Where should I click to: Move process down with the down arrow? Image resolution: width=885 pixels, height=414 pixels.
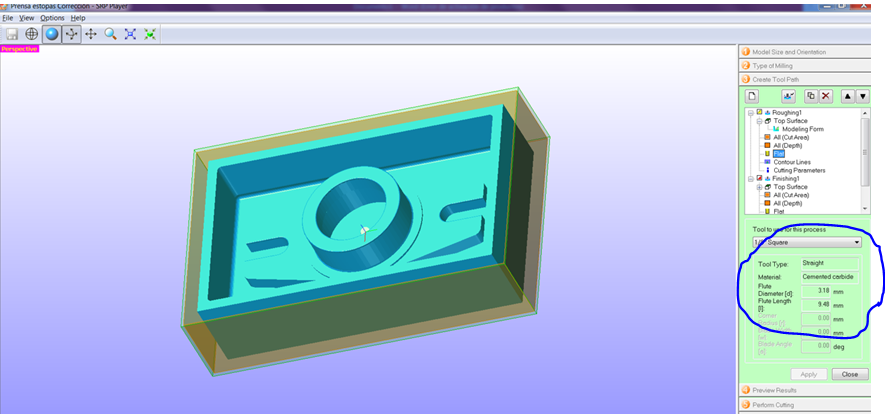pyautogui.click(x=862, y=96)
